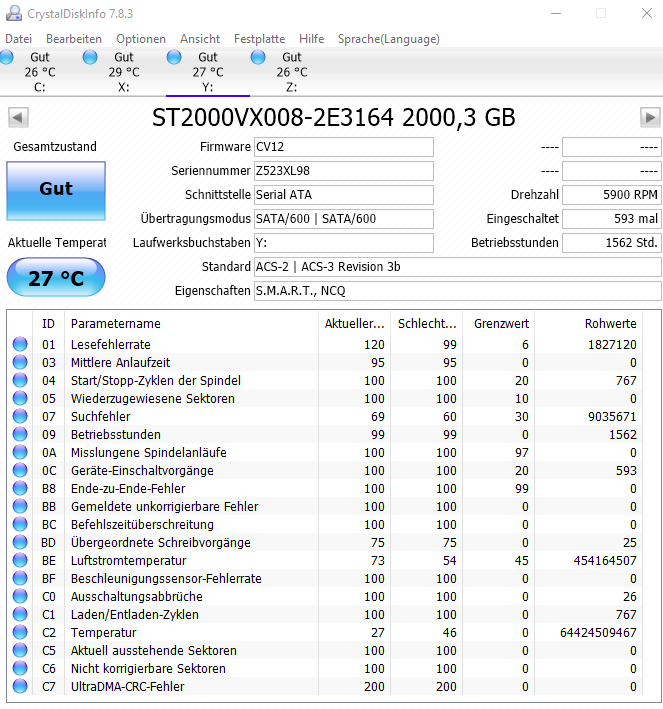
Task: Select the Betriebsstunden parameter row text
Action: pyautogui.click(x=116, y=435)
